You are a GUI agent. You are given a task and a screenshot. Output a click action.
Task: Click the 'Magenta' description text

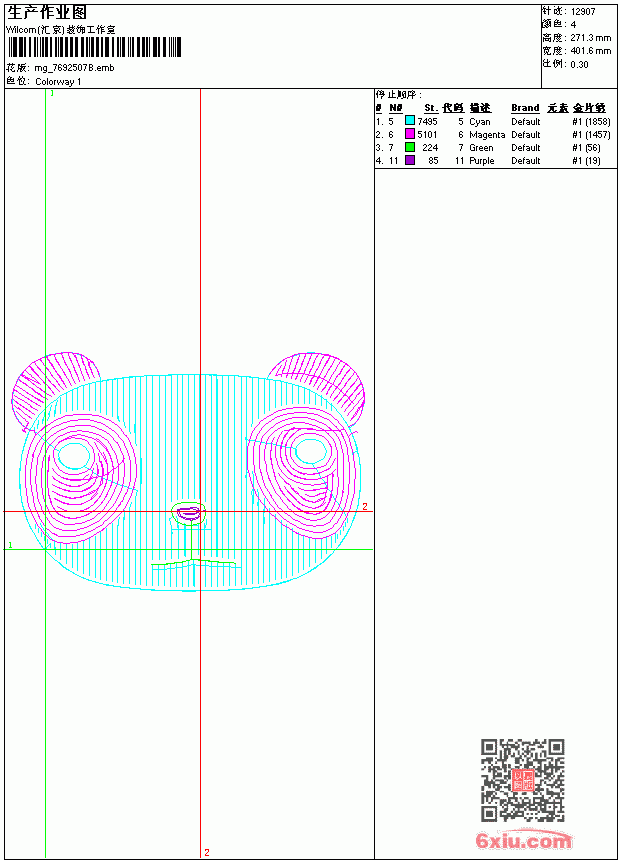coord(487,135)
